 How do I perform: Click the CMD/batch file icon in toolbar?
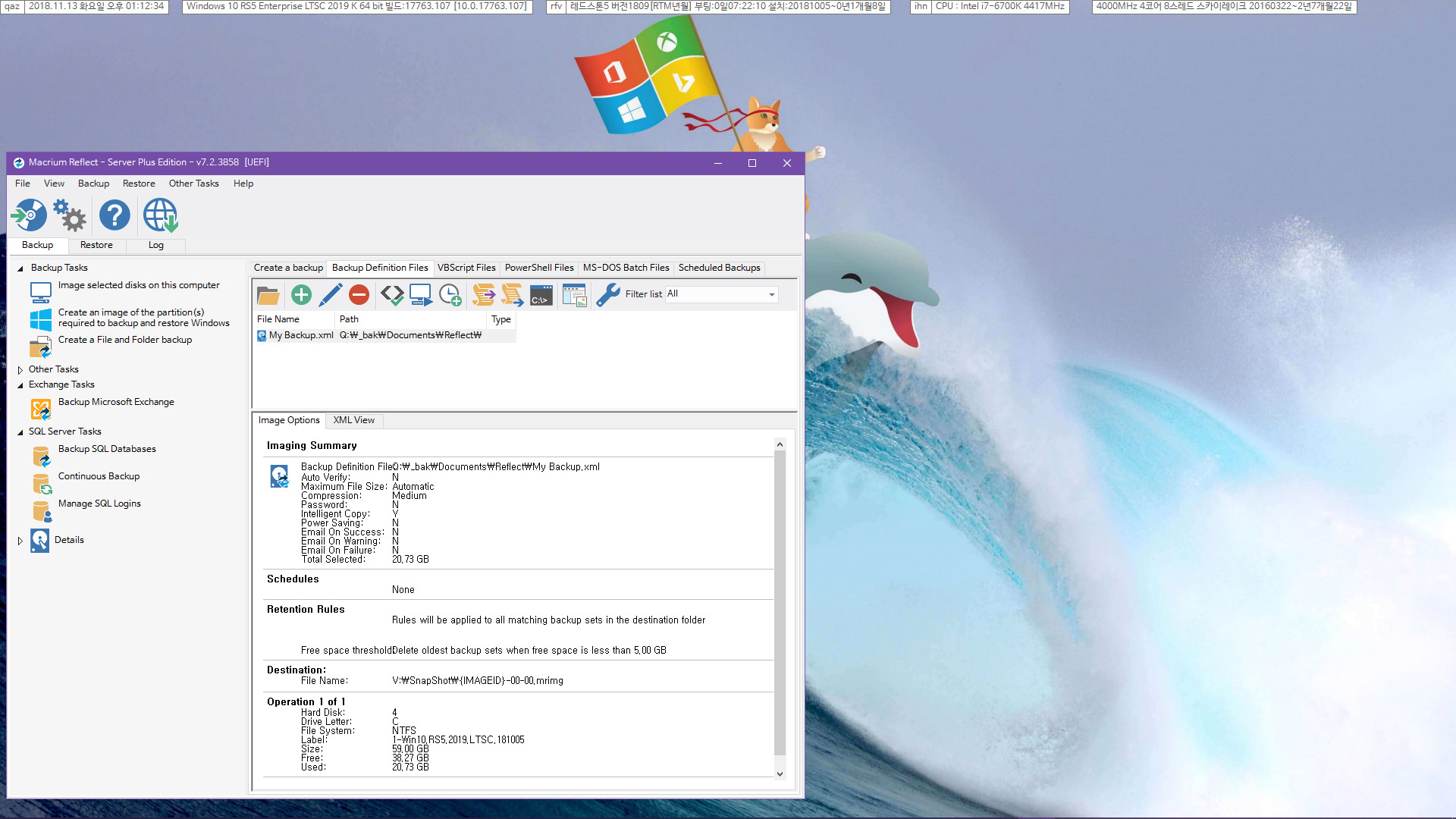coord(541,293)
